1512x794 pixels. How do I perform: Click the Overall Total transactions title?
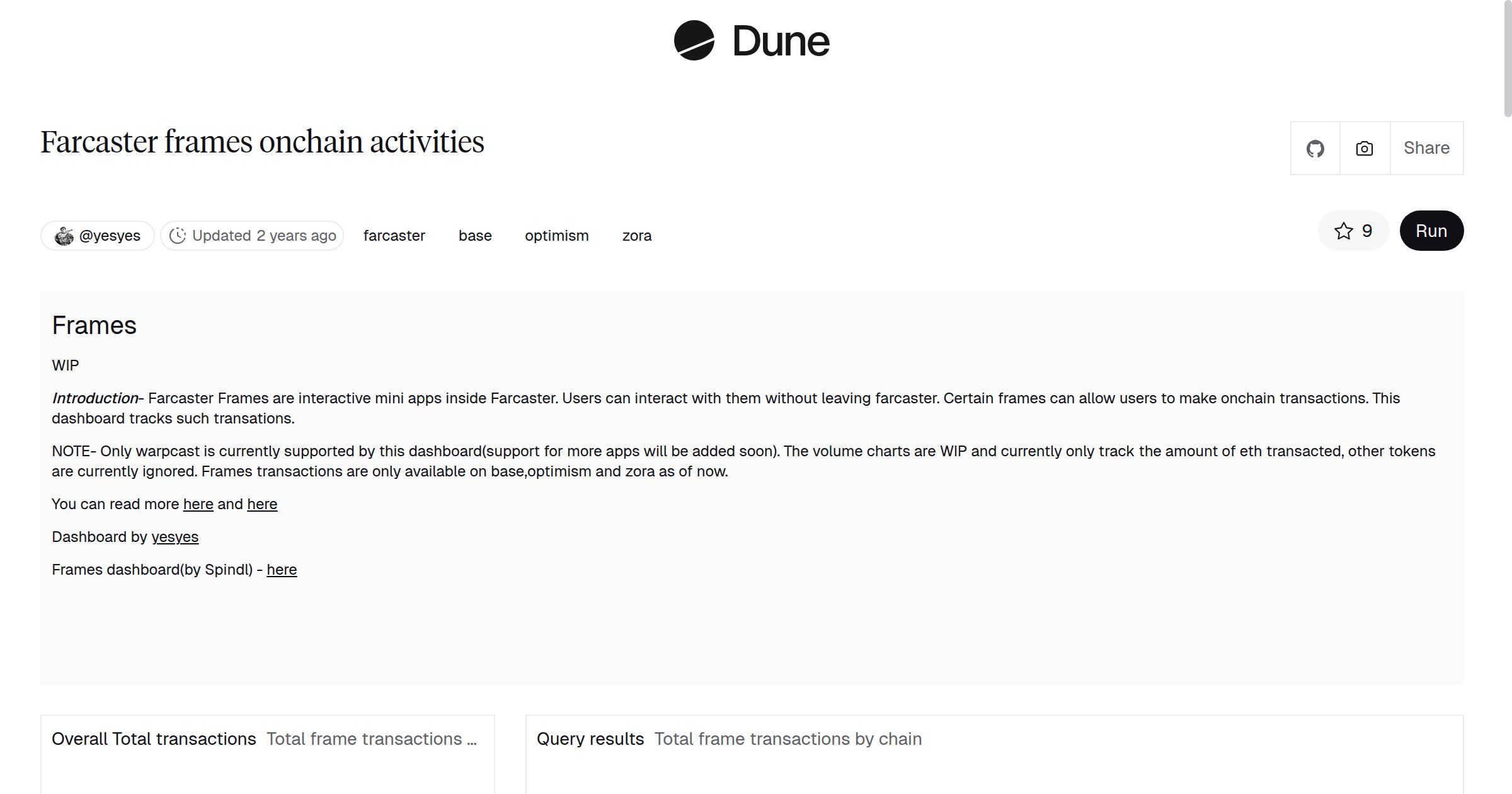point(154,739)
